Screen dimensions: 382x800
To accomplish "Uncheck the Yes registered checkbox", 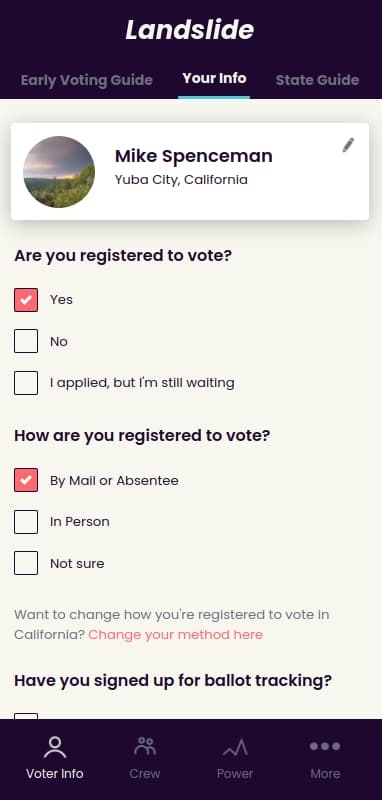I will point(26,299).
